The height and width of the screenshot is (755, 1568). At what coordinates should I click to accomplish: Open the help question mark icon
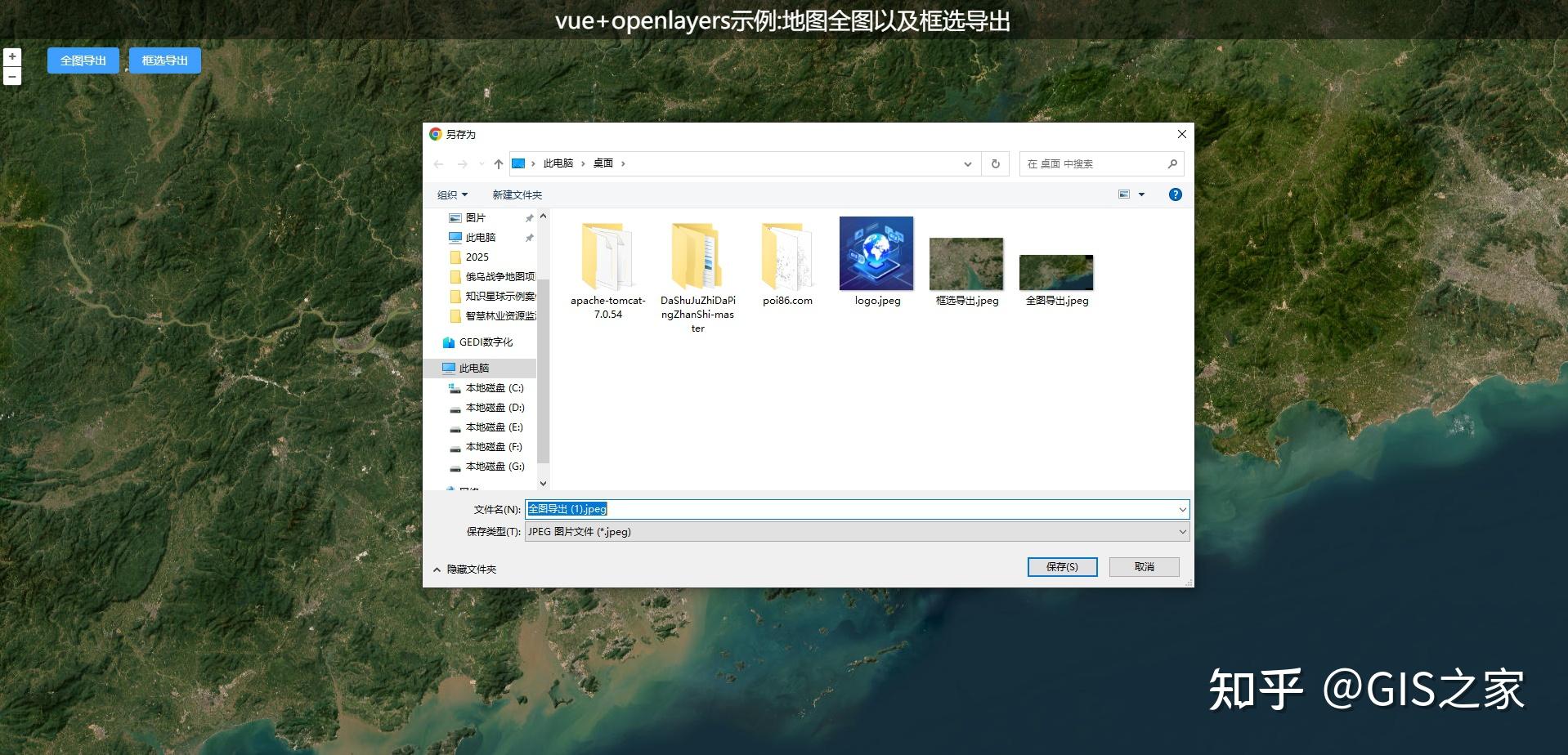(1175, 194)
